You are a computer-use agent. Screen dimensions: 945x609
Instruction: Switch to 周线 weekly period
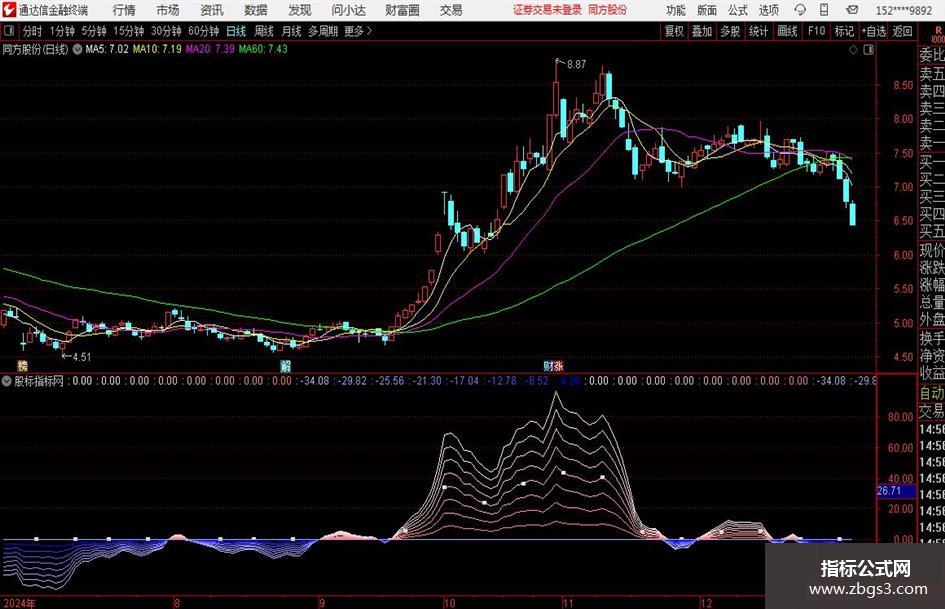pos(263,31)
